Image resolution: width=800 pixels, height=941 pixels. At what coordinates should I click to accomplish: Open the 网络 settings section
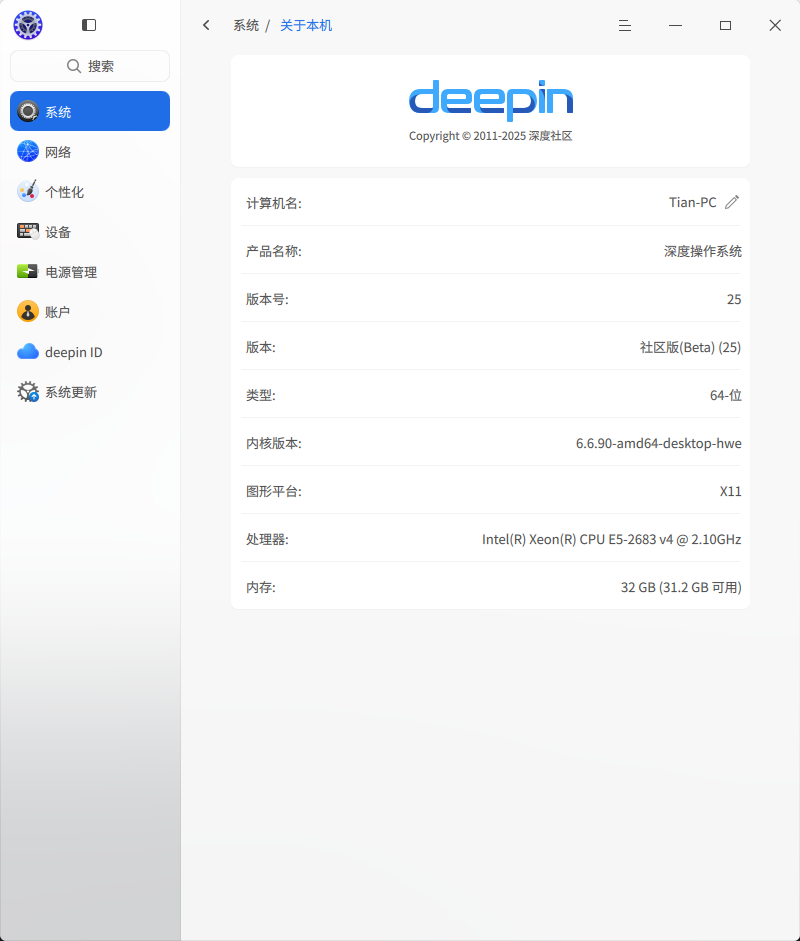tap(90, 151)
